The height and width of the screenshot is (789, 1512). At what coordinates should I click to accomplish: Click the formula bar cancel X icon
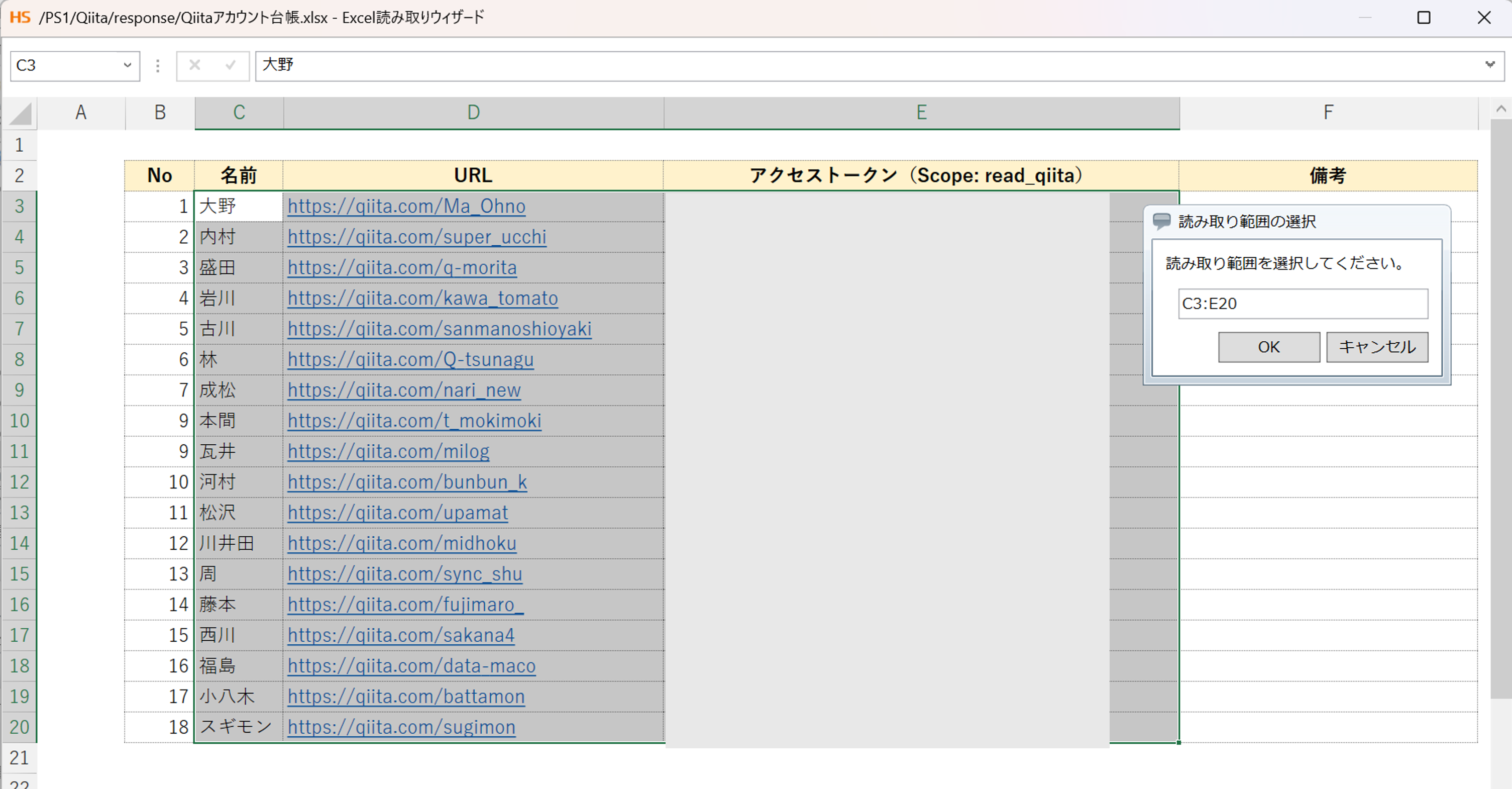[195, 65]
